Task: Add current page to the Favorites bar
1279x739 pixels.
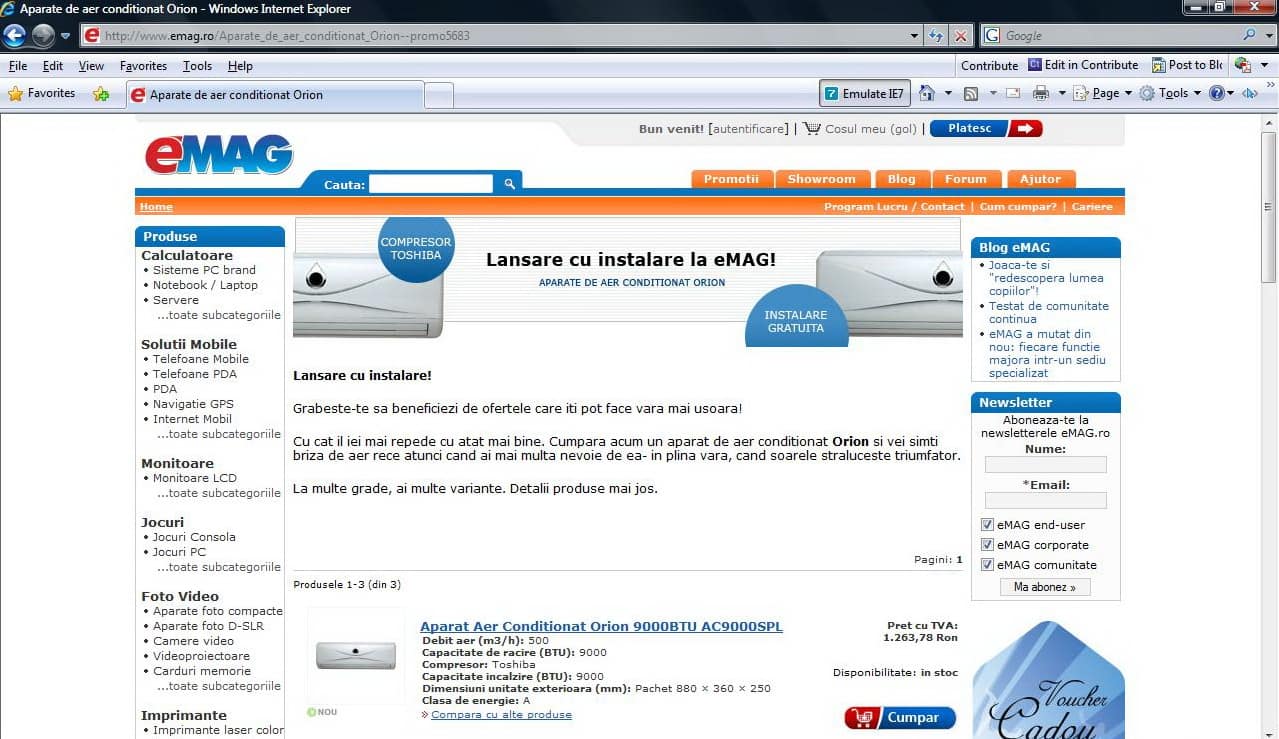Action: point(101,94)
